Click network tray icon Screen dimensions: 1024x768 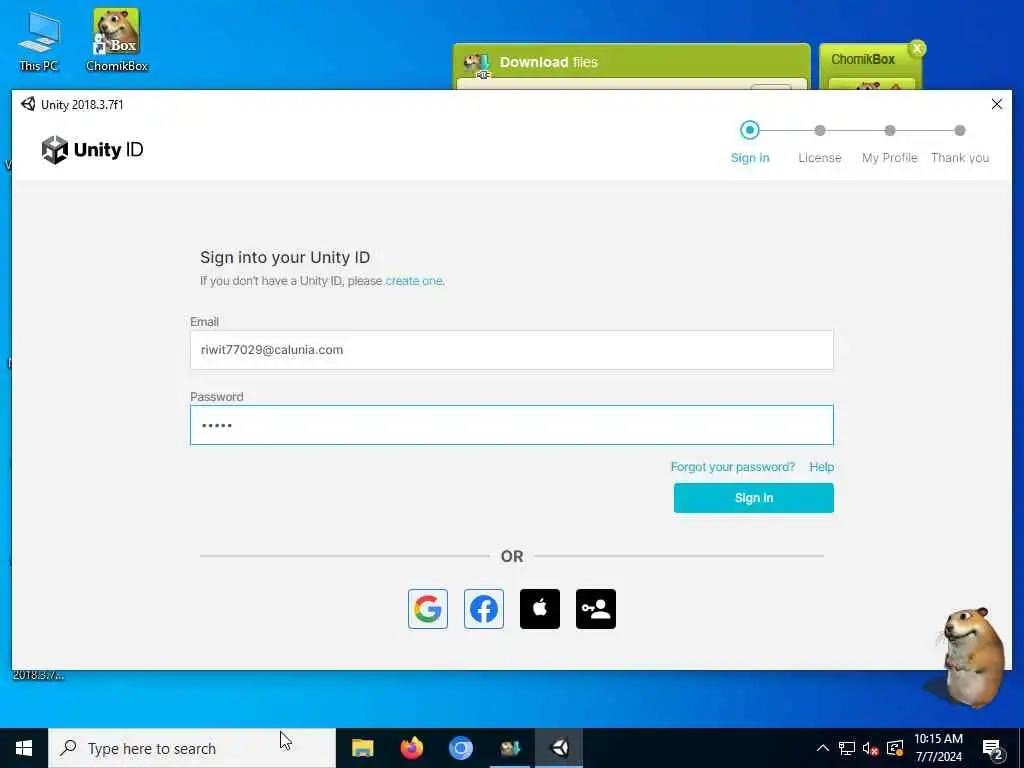(847, 748)
